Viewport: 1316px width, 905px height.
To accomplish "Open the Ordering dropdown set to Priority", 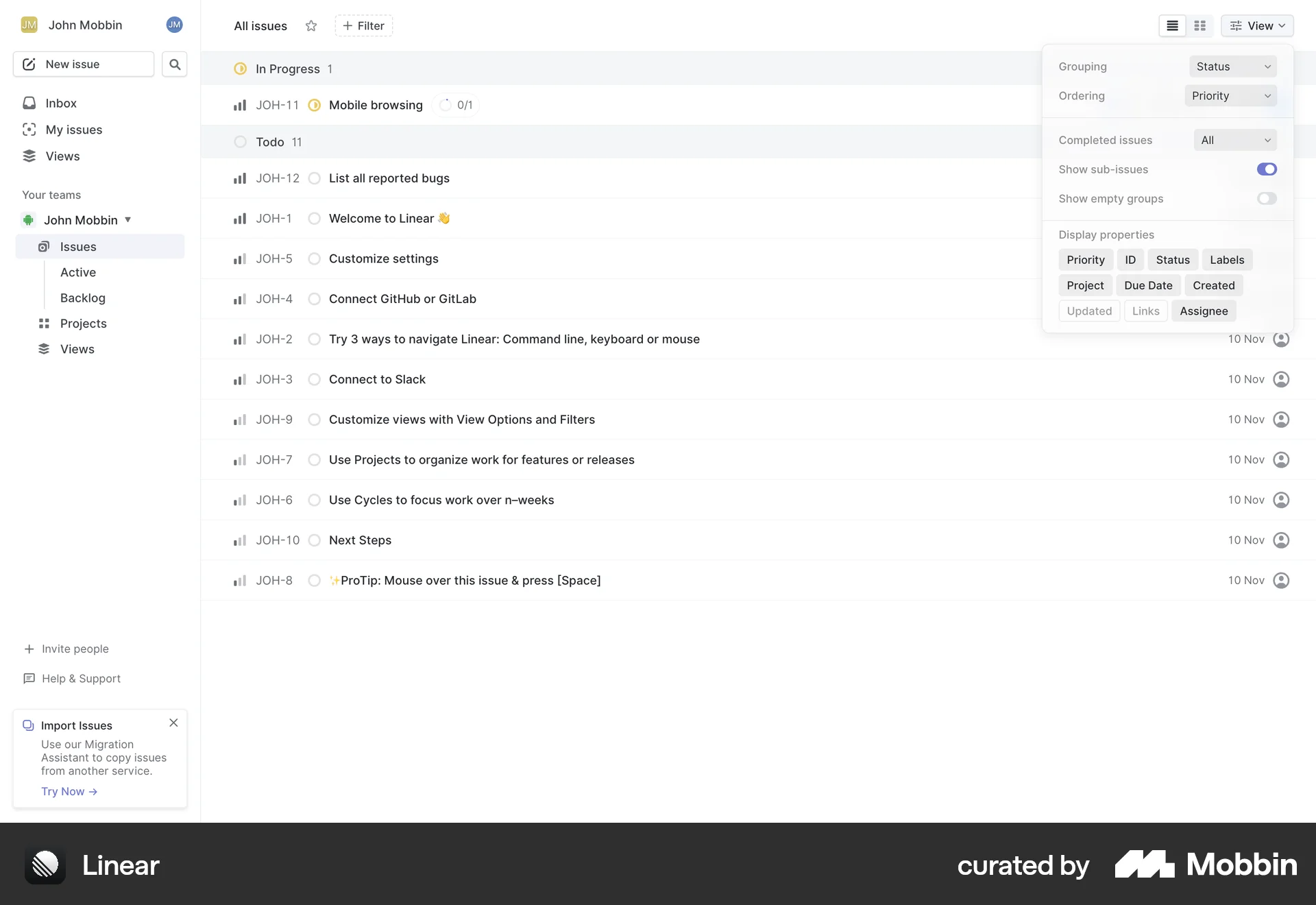I will pos(1230,95).
